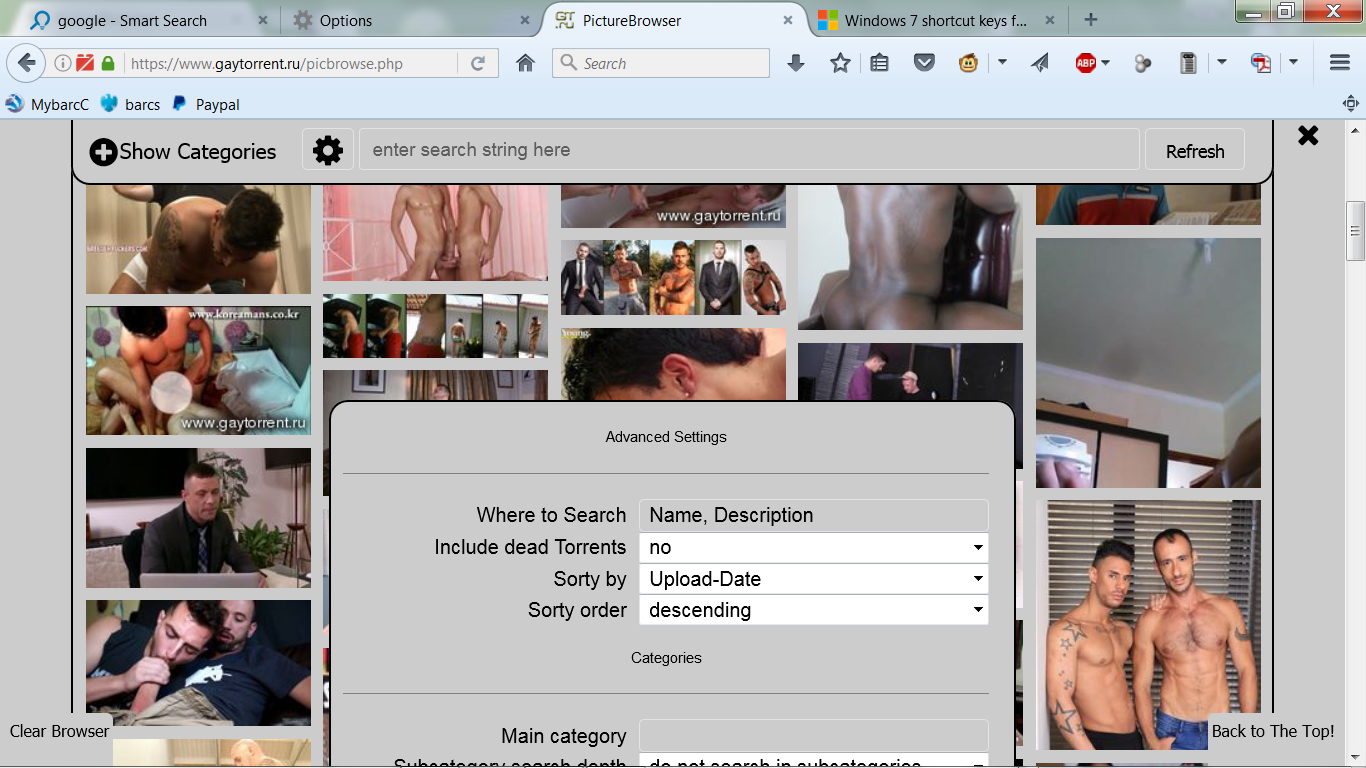
Task: Expand the Sorty by Upload-Date dropdown
Action: coord(813,579)
